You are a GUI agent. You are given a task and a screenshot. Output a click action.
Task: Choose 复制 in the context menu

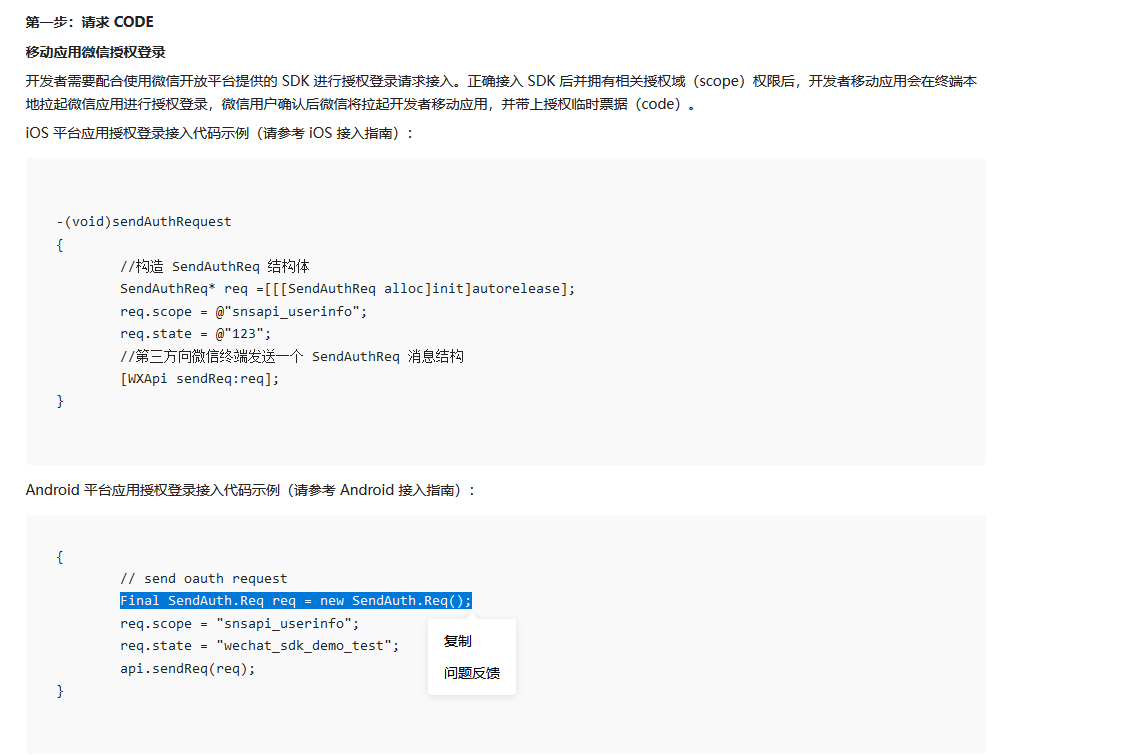pos(458,641)
